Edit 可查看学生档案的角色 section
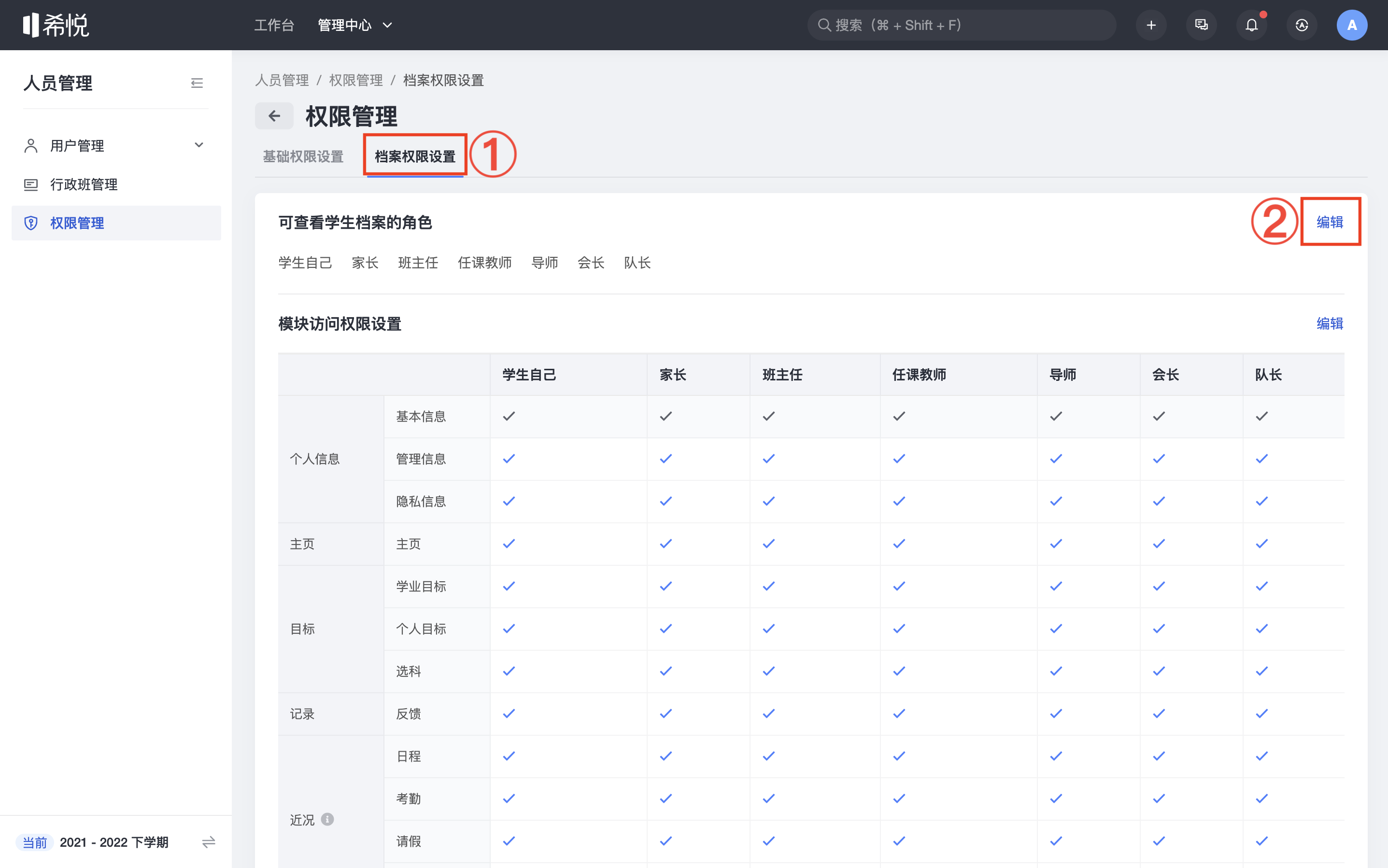The width and height of the screenshot is (1388, 868). pos(1330,222)
